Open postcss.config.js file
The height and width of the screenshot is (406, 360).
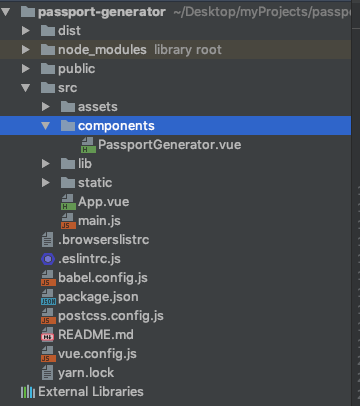(x=111, y=316)
